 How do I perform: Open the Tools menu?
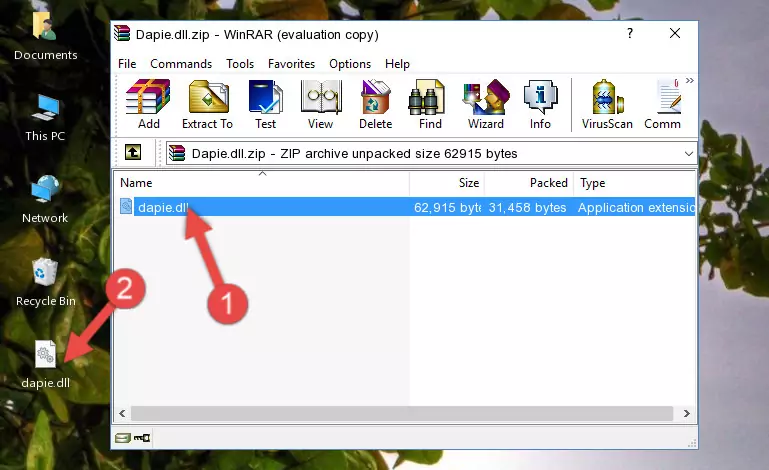coord(240,64)
